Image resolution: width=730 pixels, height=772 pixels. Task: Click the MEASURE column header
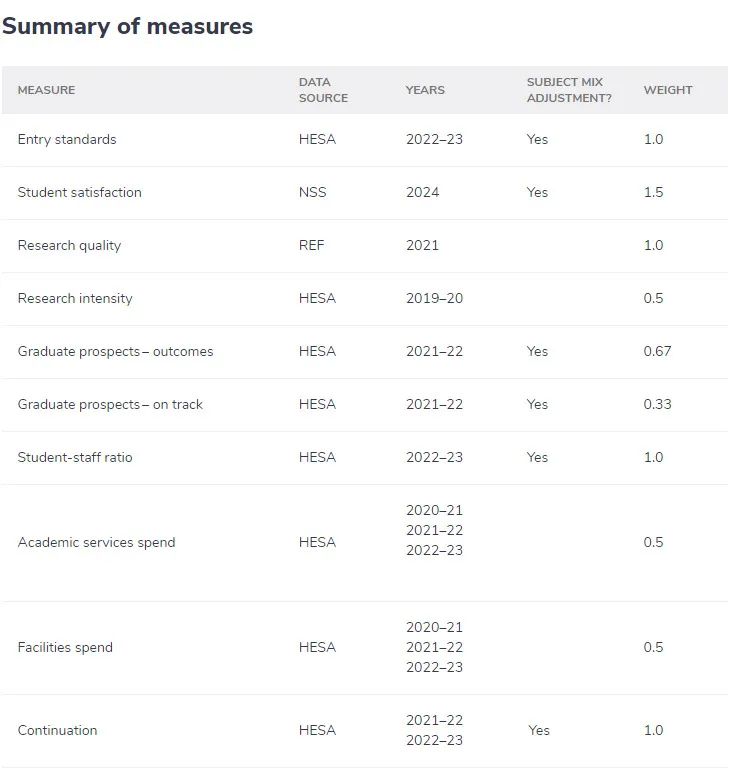pyautogui.click(x=46, y=90)
